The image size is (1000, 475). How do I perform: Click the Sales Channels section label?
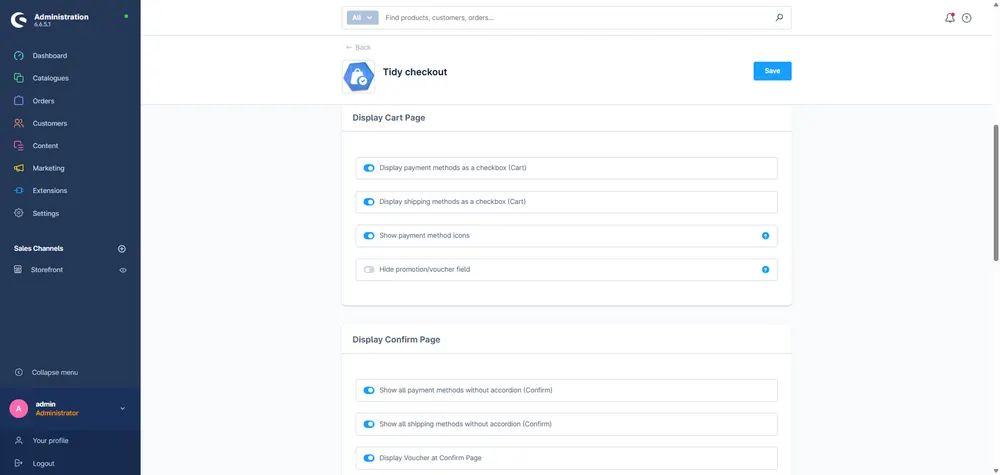click(38, 249)
